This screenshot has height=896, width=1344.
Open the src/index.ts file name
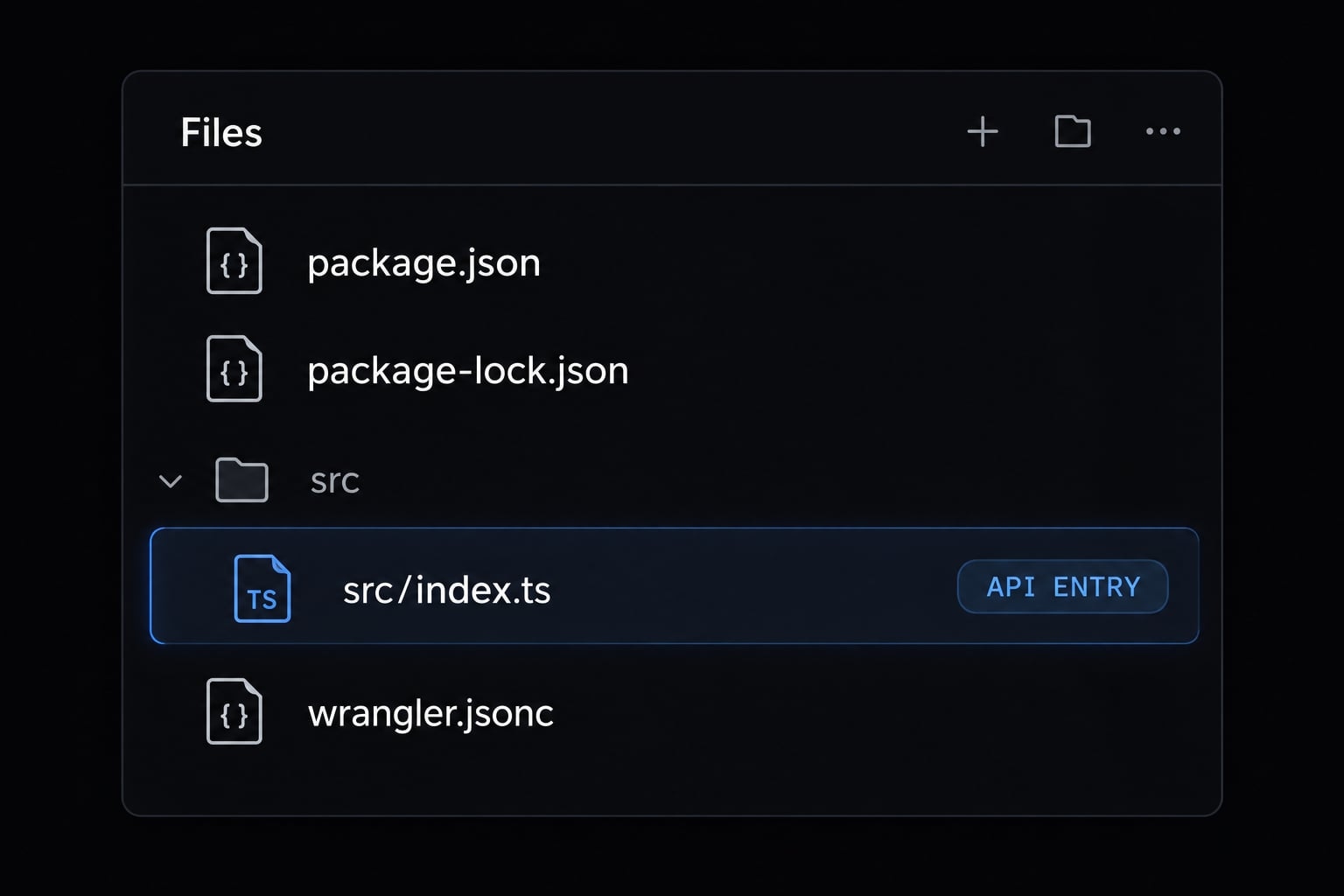click(x=447, y=591)
